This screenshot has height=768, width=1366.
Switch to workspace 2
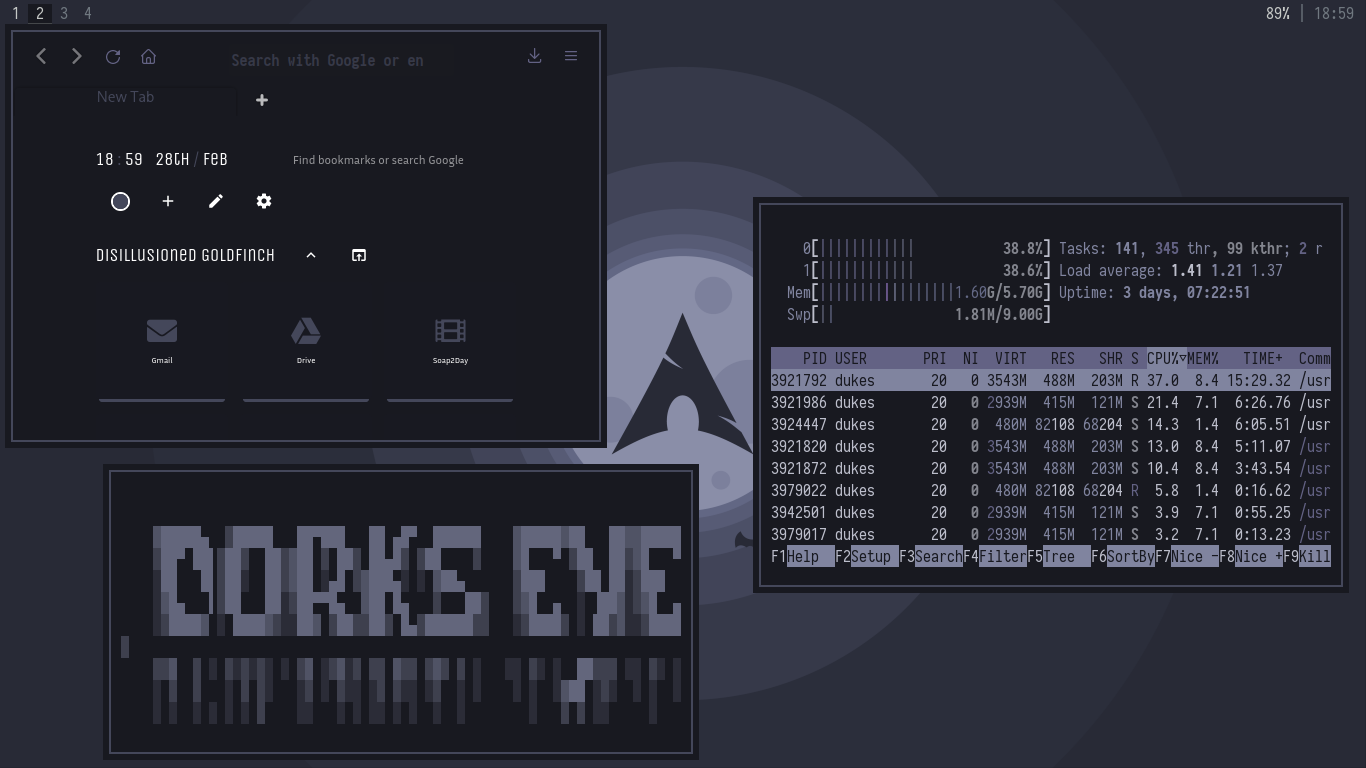coord(40,13)
